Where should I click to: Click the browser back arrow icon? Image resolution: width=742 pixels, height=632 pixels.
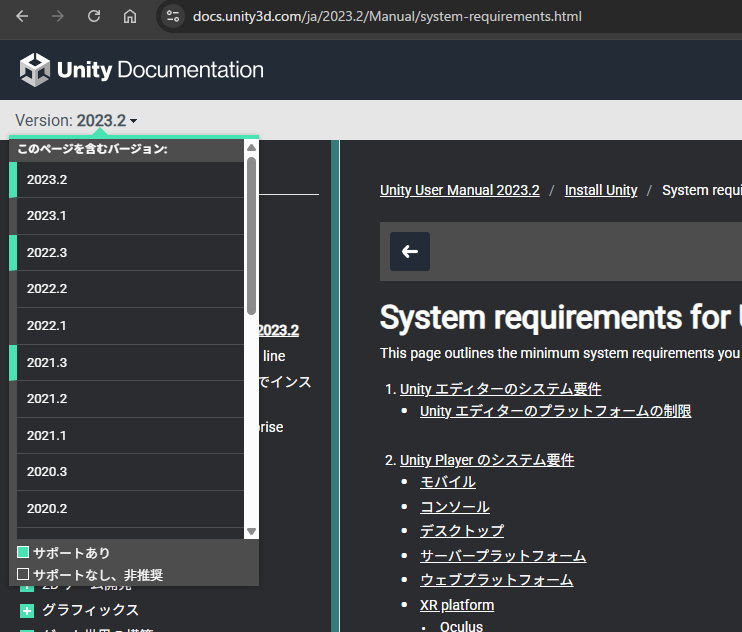[x=22, y=17]
